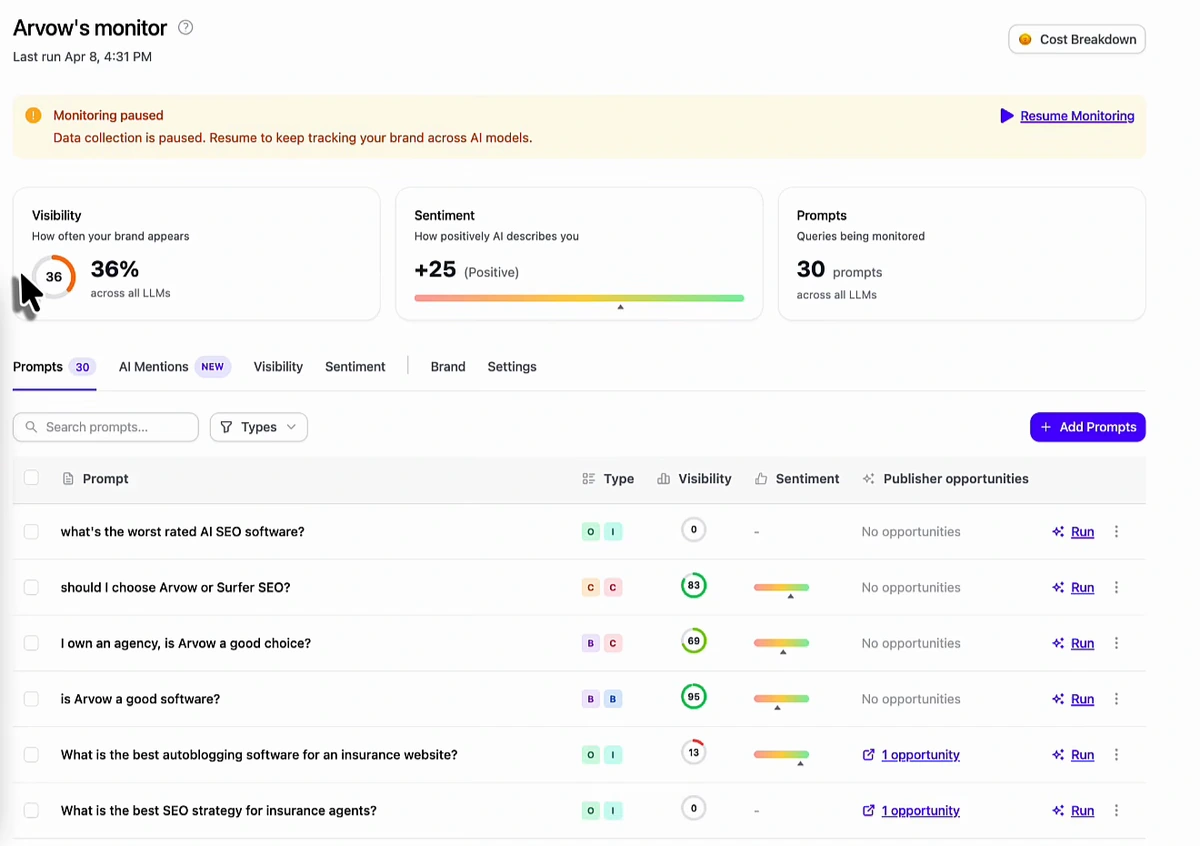Click the sentiment +25 gradient bar
This screenshot has height=846, width=1200.
click(x=579, y=298)
